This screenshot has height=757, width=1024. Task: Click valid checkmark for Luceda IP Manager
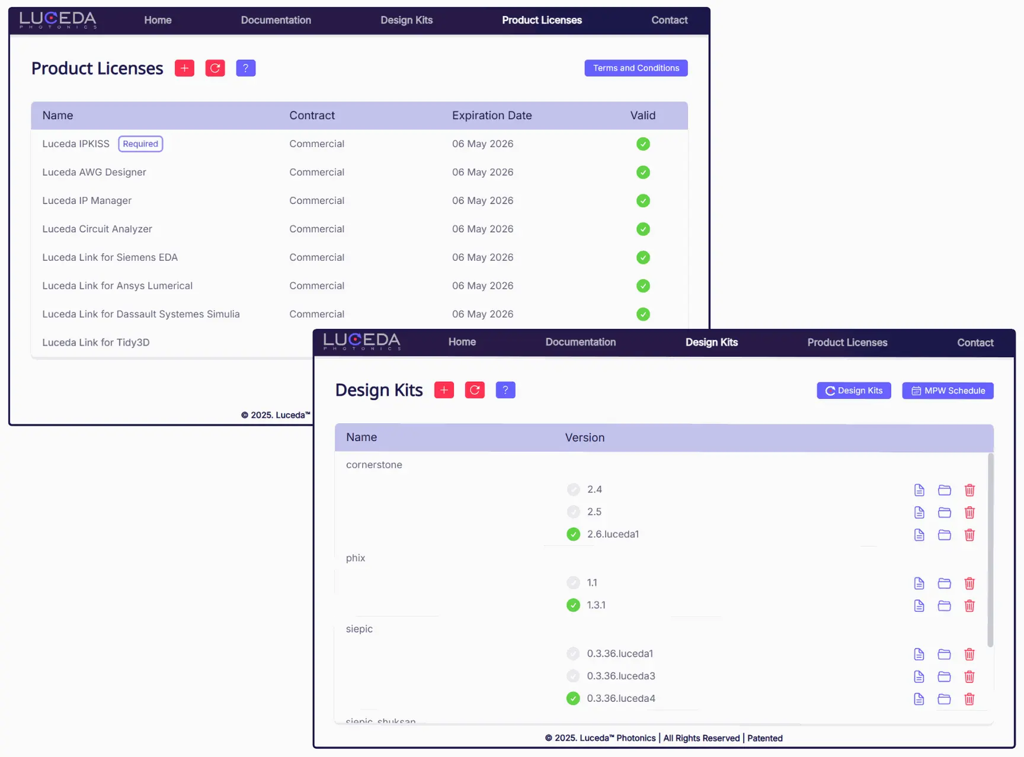(643, 201)
